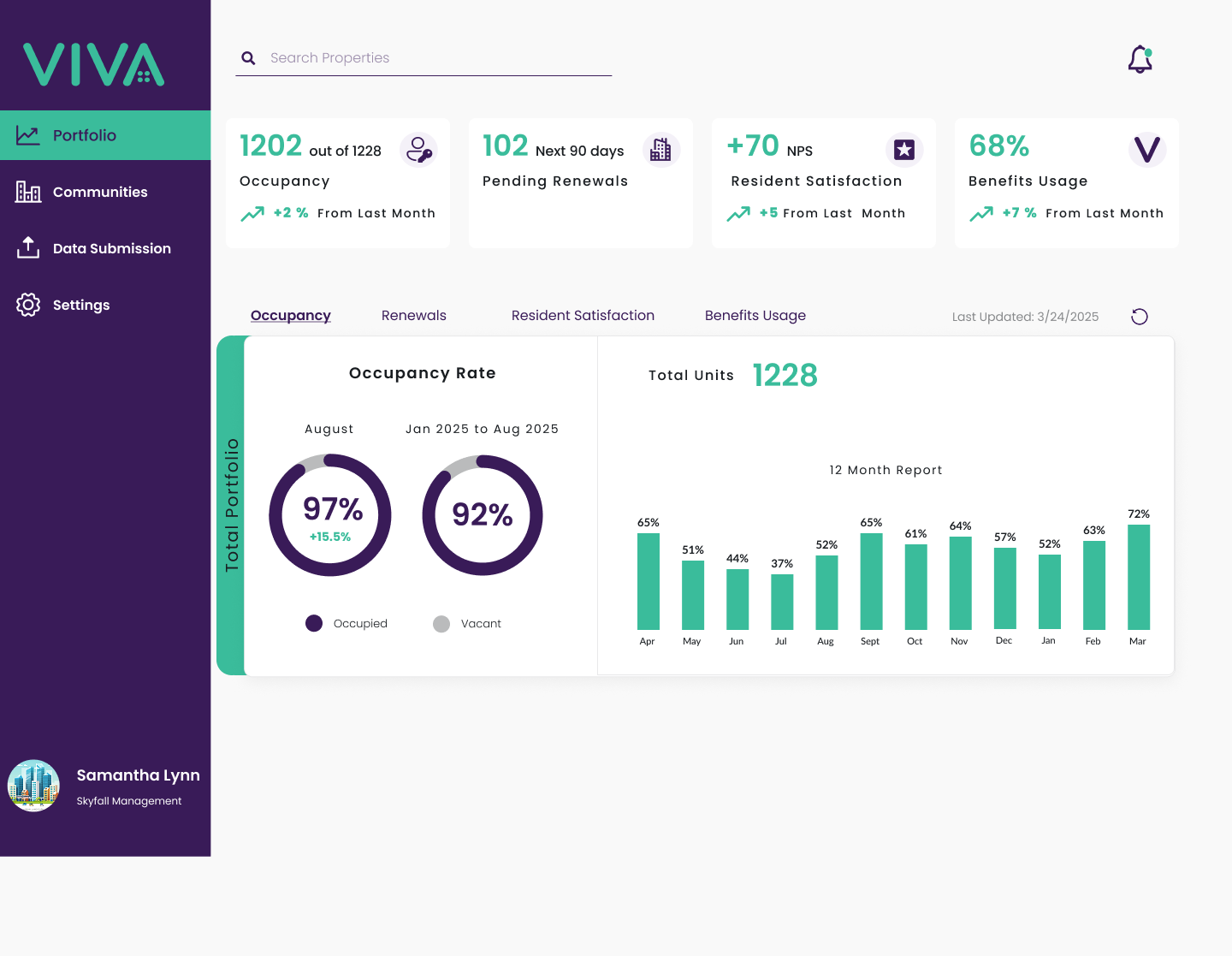This screenshot has width=1232, height=956.
Task: Switch to the Resident Satisfaction tab
Action: [x=583, y=316]
